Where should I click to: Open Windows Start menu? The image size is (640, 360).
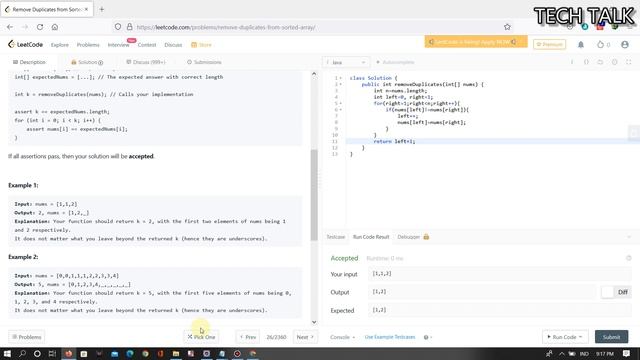(7, 353)
